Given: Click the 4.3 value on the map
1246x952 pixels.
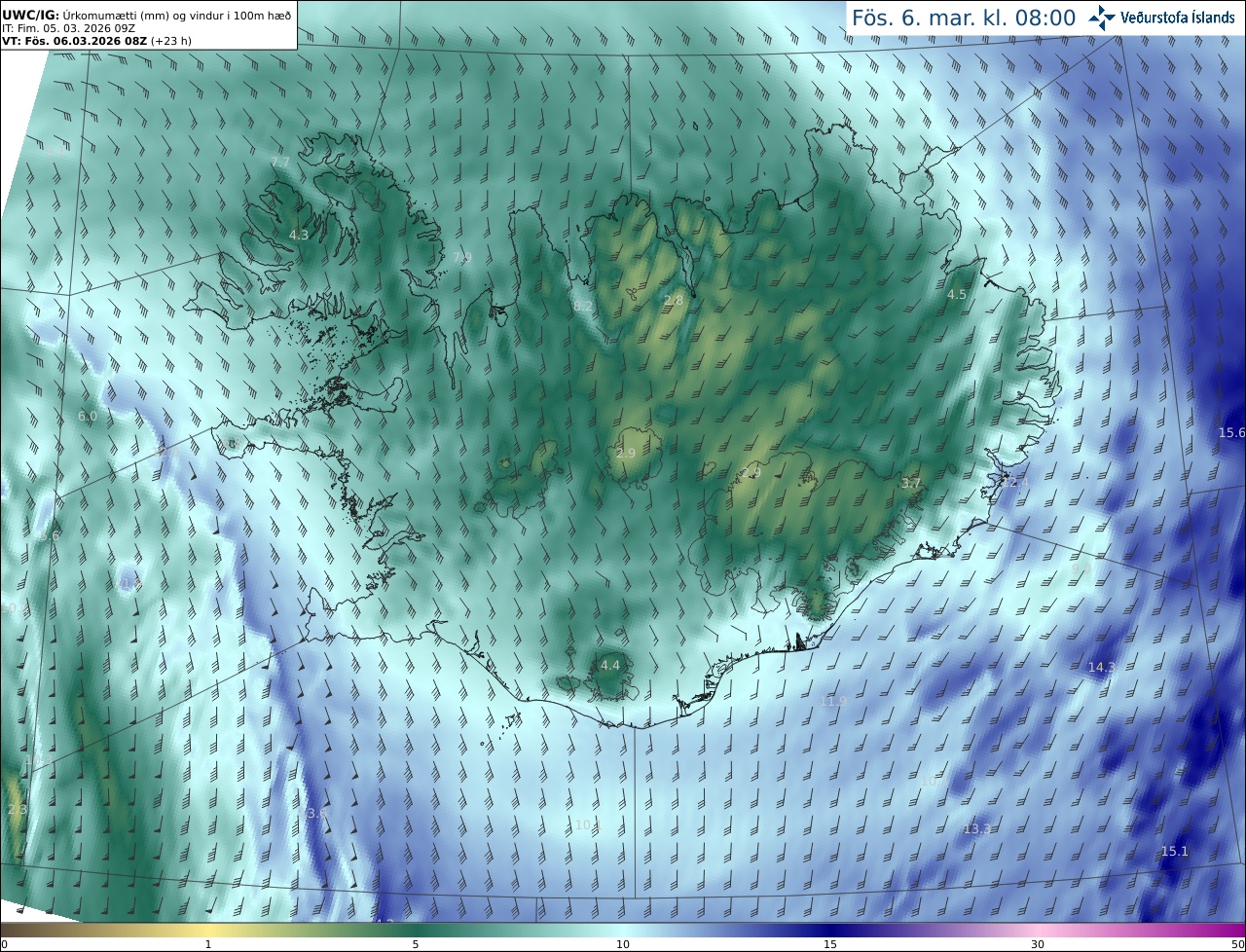Looking at the screenshot, I should click(299, 235).
